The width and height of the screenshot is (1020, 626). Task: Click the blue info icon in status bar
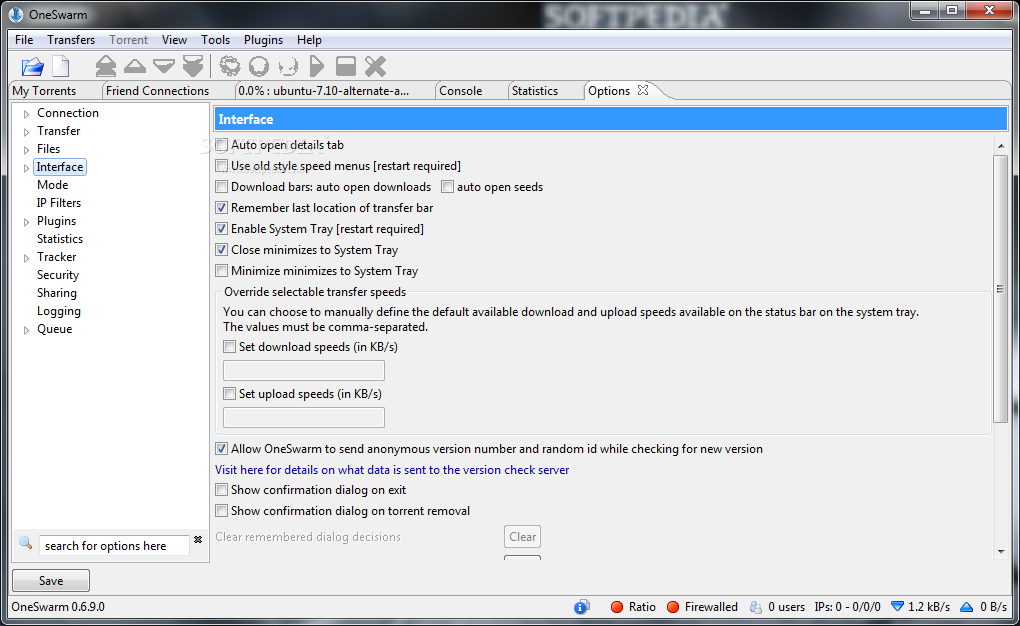582,606
